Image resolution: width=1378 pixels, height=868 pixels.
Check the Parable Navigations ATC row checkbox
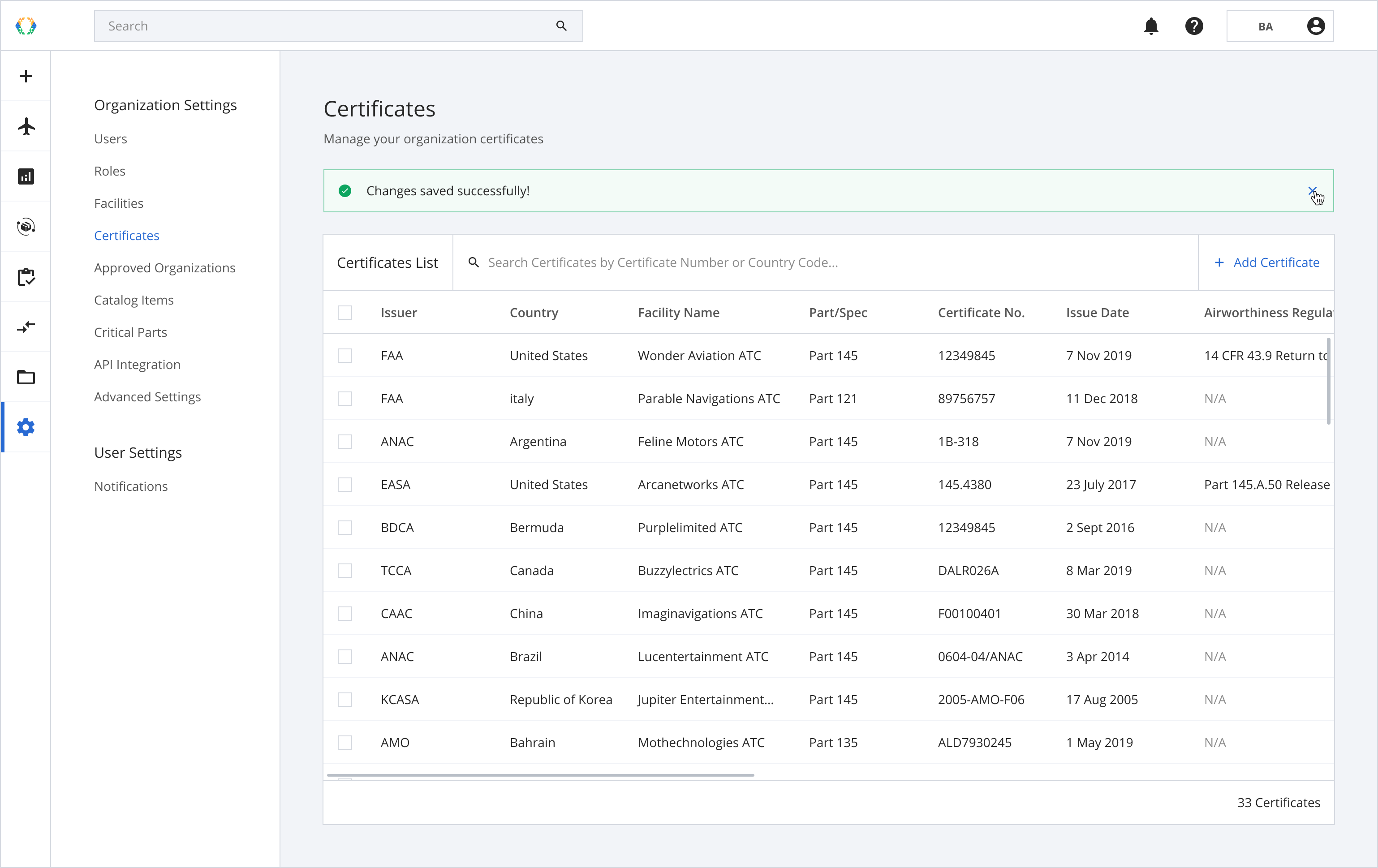pos(345,398)
